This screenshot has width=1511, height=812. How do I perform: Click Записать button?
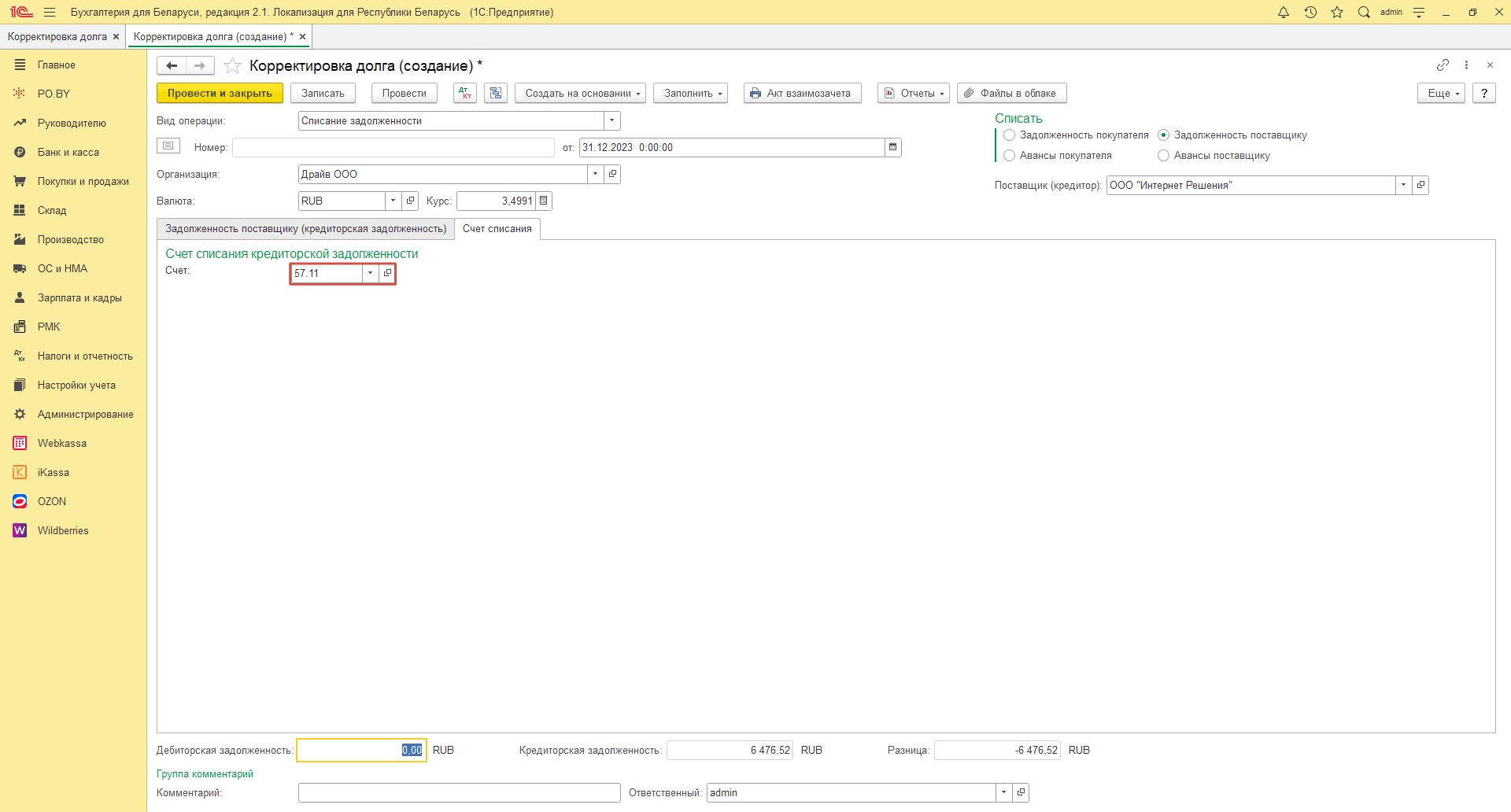(x=323, y=93)
